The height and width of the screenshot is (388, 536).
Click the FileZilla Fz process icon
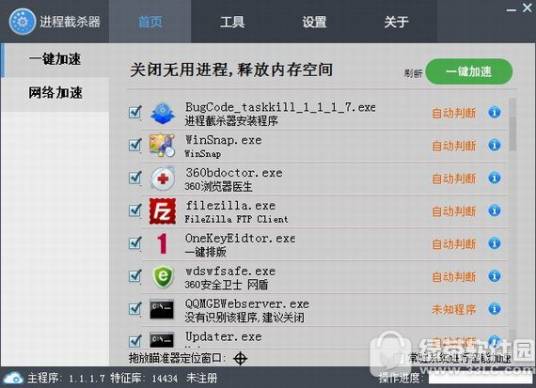(163, 211)
